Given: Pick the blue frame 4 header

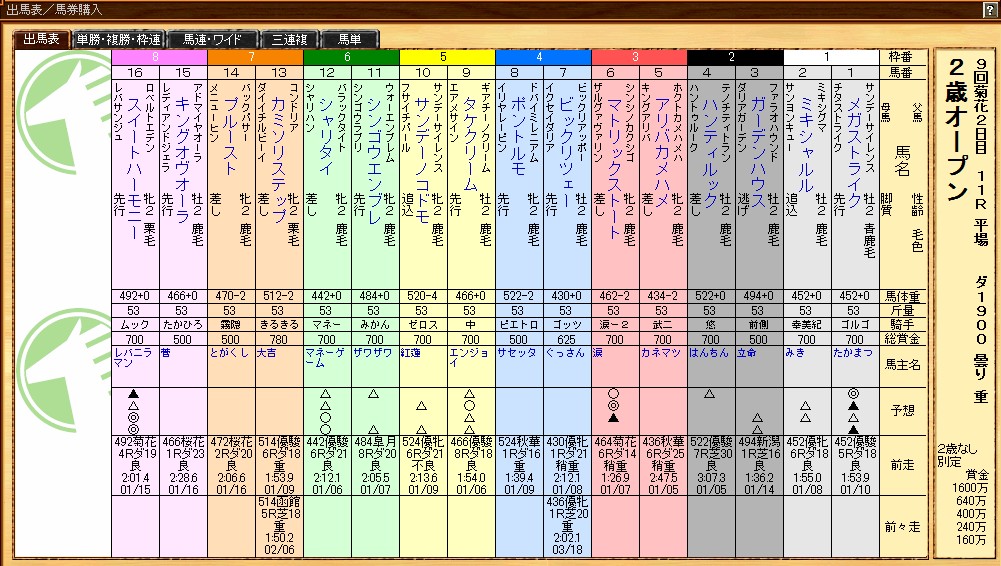Looking at the screenshot, I should [x=543, y=57].
